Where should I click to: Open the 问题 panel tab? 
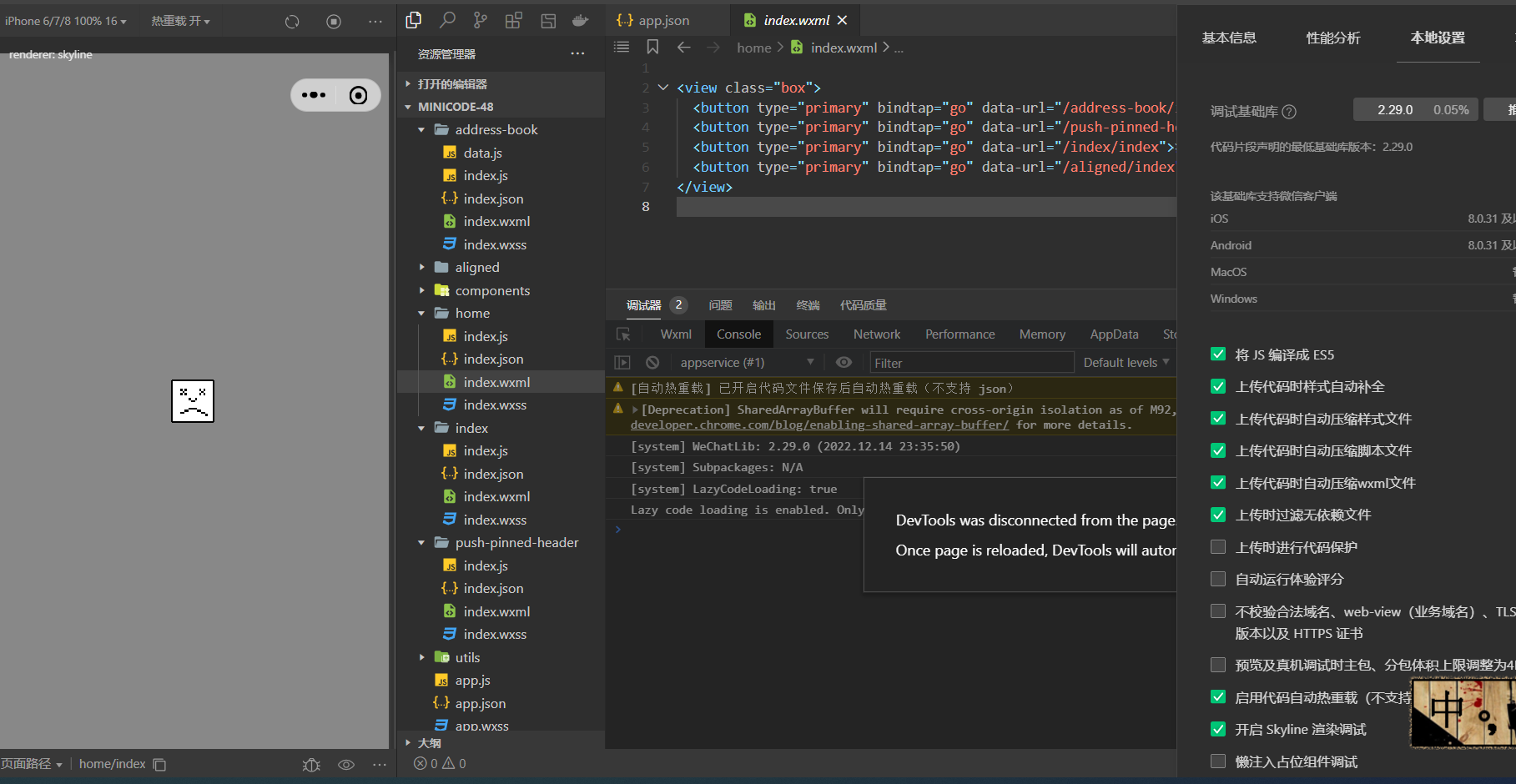point(720,305)
